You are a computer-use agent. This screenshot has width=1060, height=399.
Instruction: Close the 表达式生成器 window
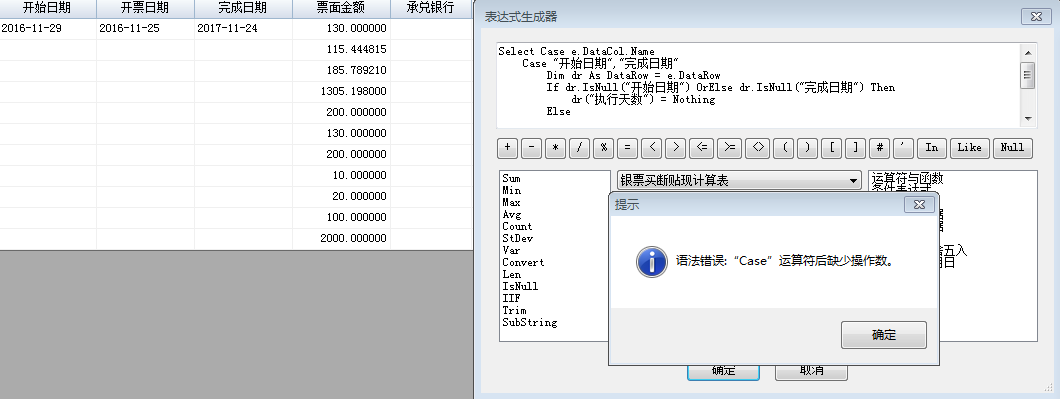[x=1036, y=17]
